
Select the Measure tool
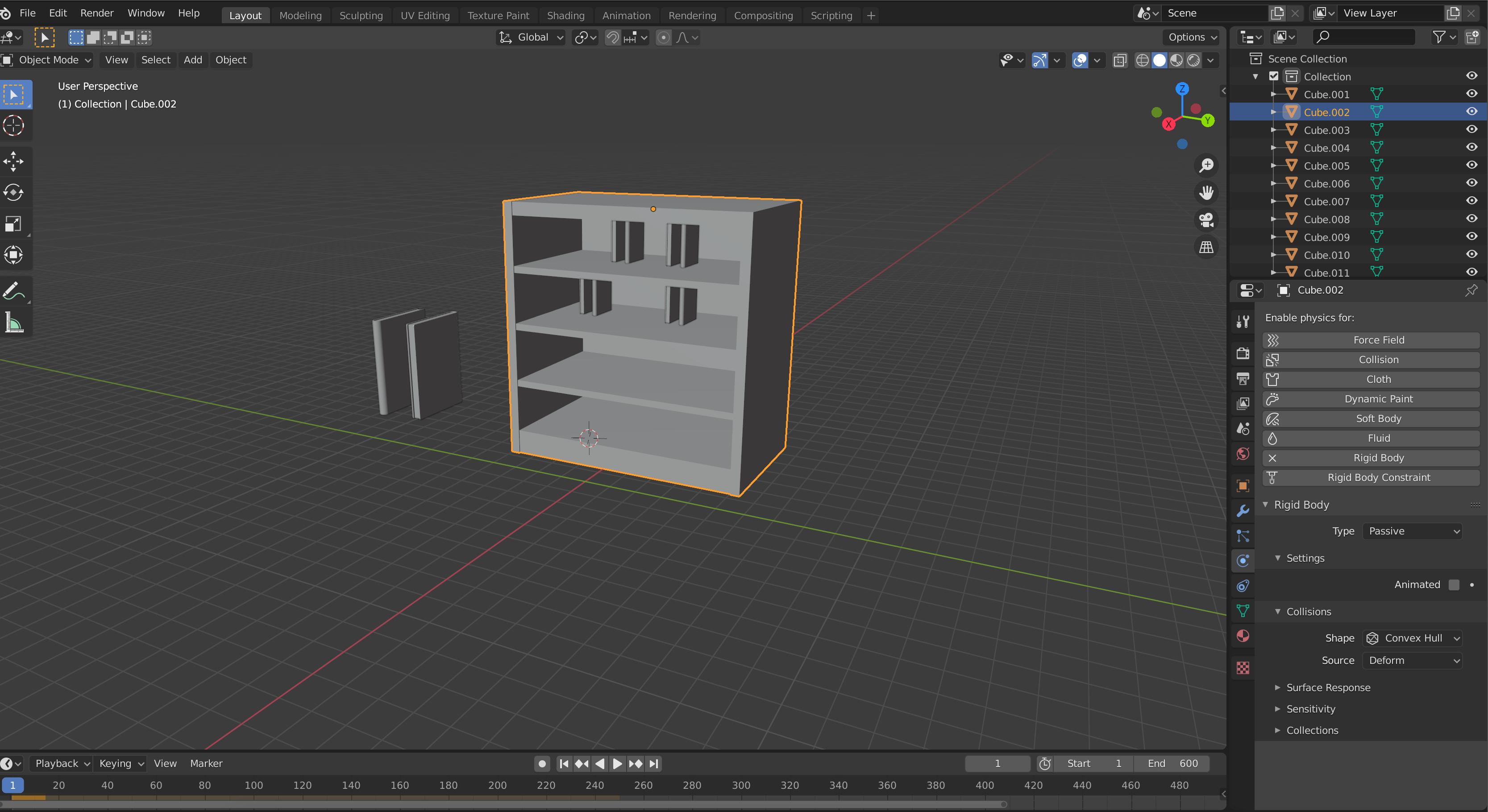(14, 322)
